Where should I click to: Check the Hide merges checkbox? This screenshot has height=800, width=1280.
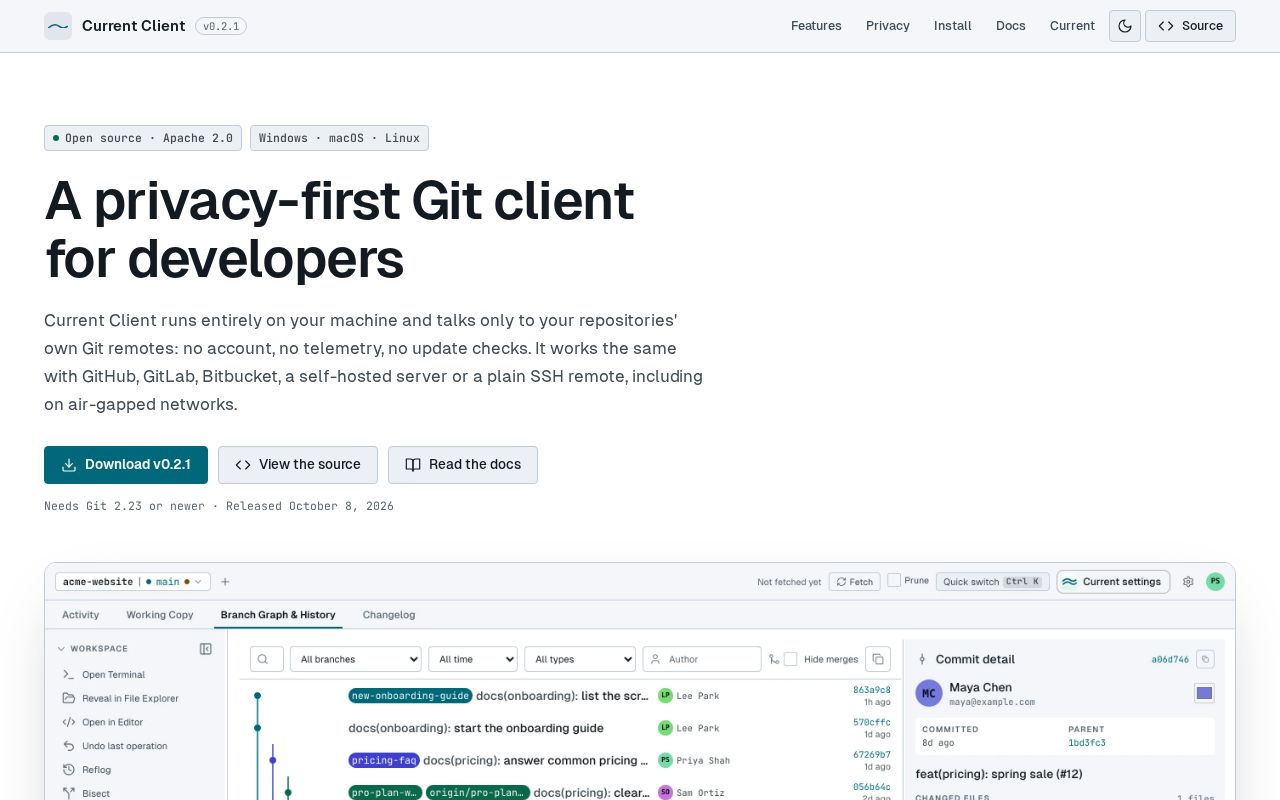(790, 659)
